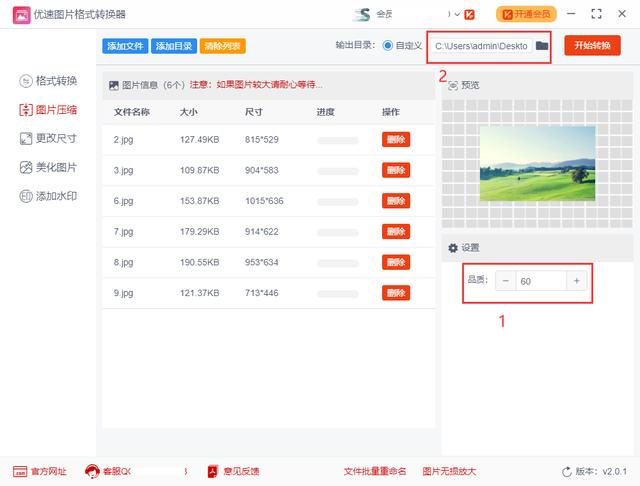The width and height of the screenshot is (640, 486).
Task: Click the progress bar of 7.jpg
Action: click(338, 233)
